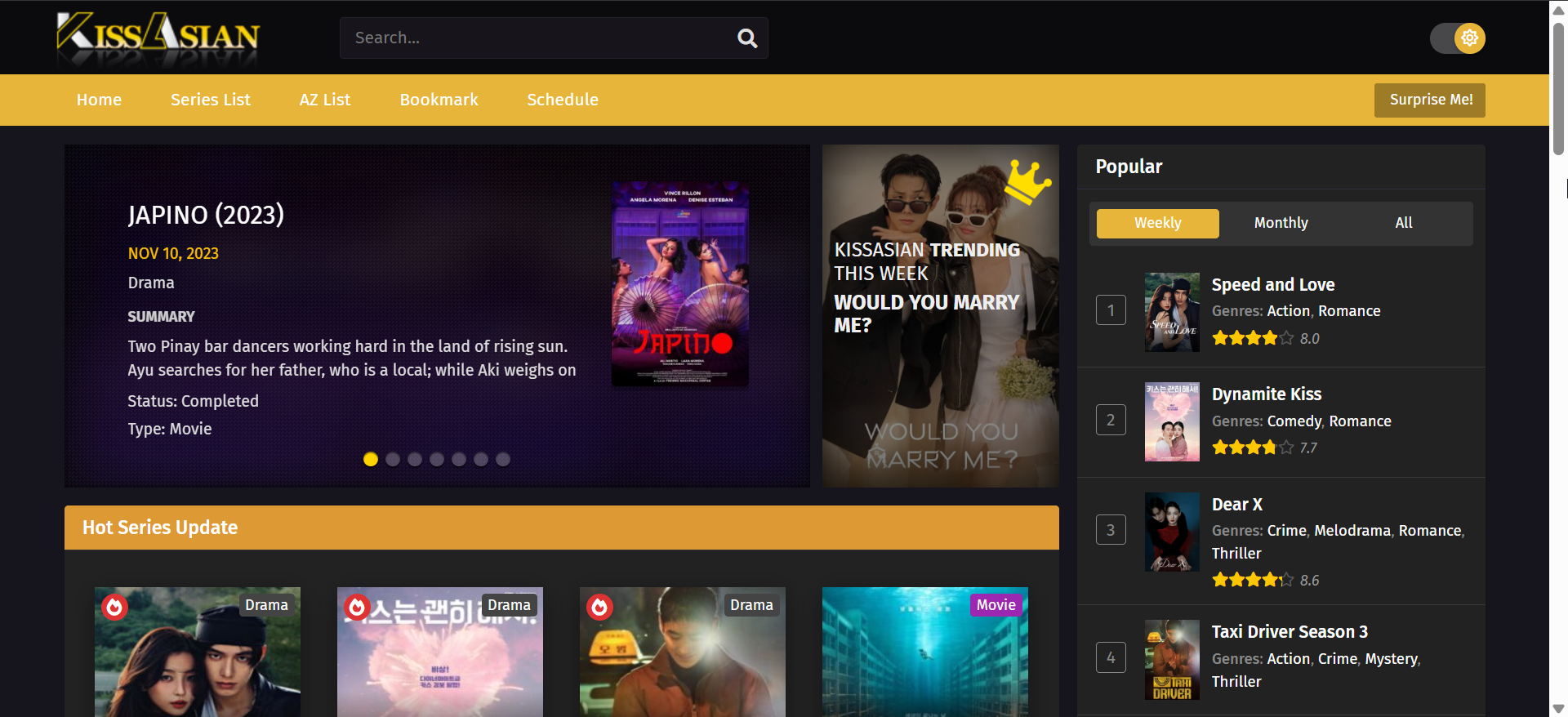Screen dimensions: 1568x717
Task: Click the 'Type: Movie' text
Action: [170, 429]
